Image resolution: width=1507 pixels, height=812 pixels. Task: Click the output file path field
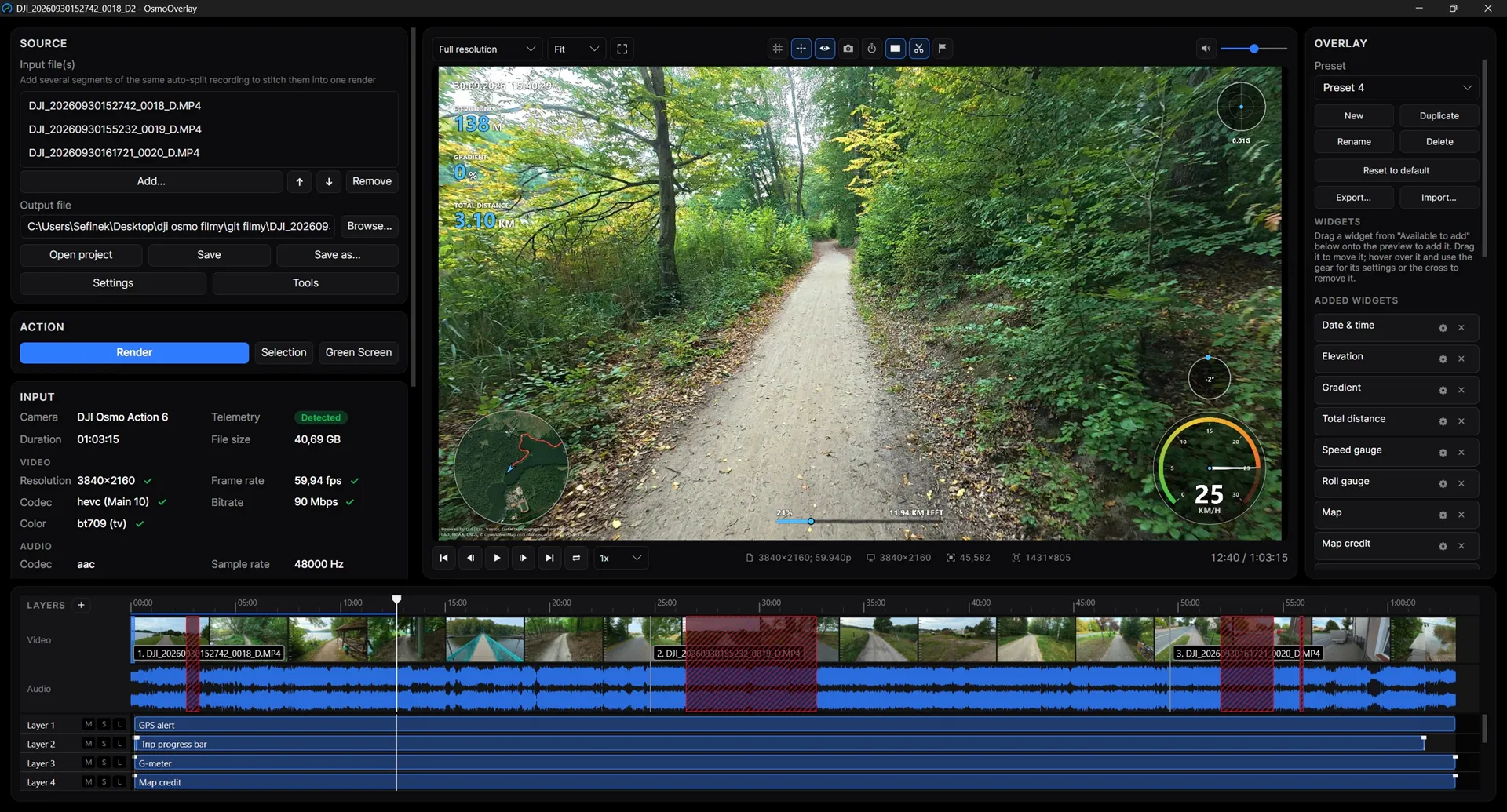(178, 226)
